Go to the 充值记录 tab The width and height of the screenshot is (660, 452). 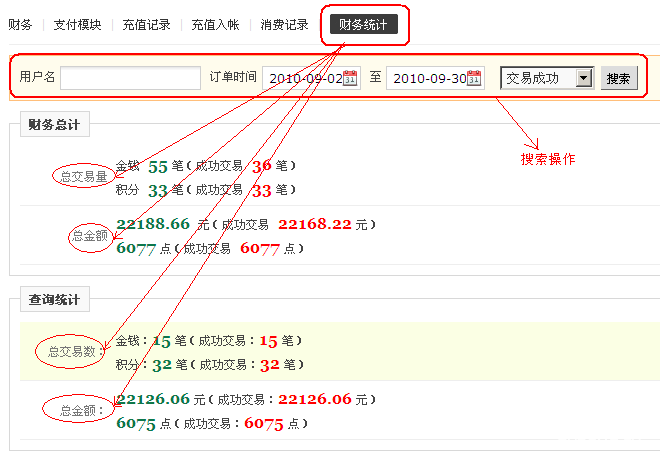tap(146, 25)
